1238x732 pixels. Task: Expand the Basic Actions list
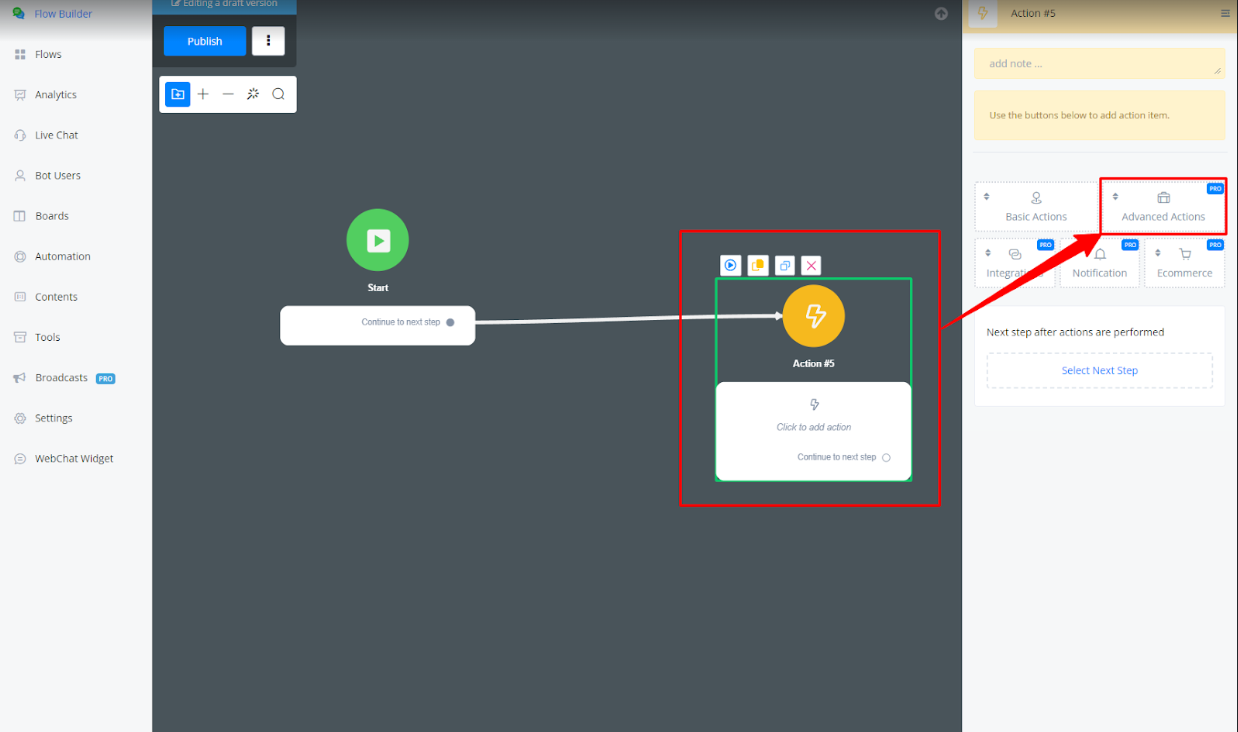(x=1035, y=207)
